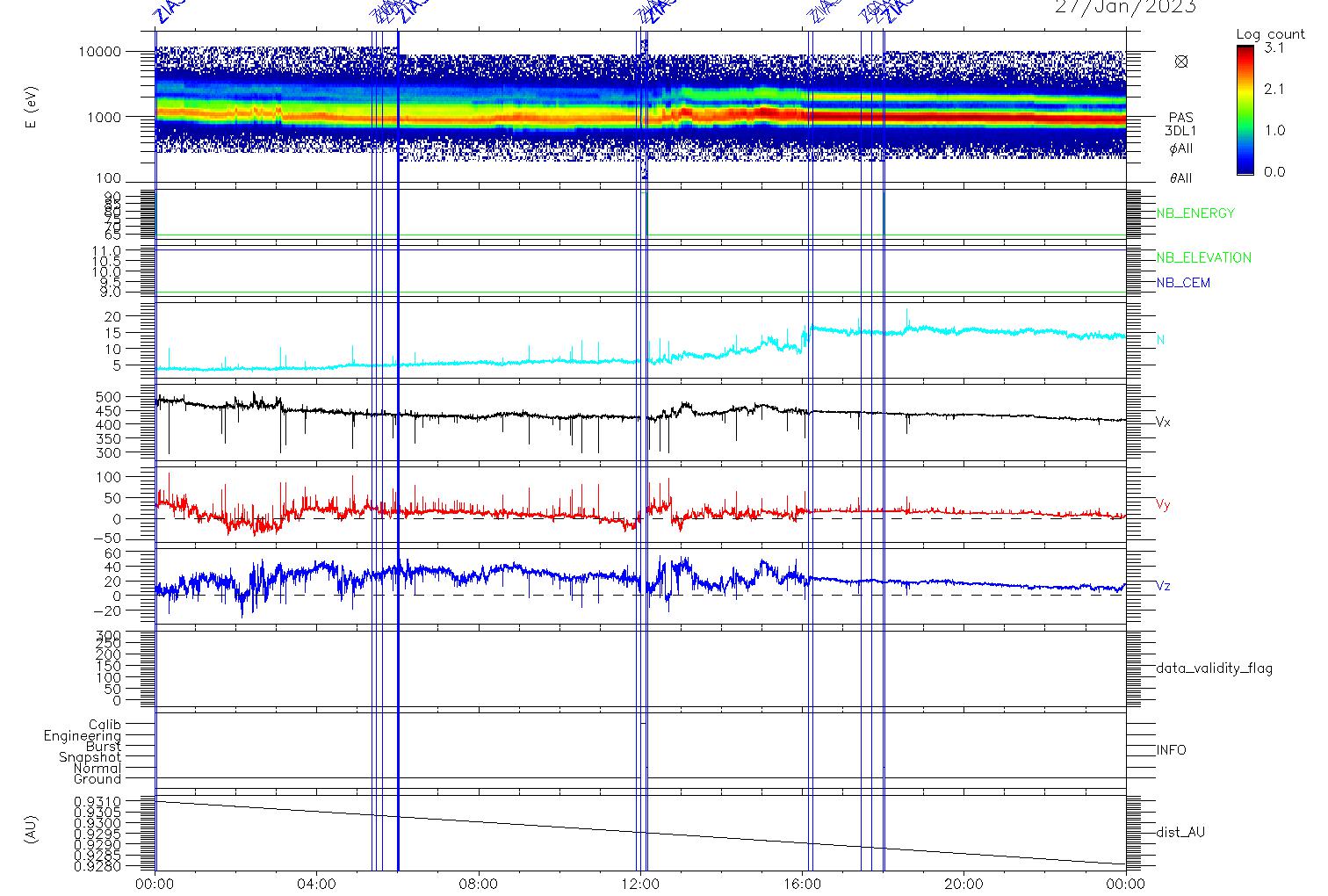
Task: Click the 3.1 colorbar maximum value
Action: click(1274, 48)
